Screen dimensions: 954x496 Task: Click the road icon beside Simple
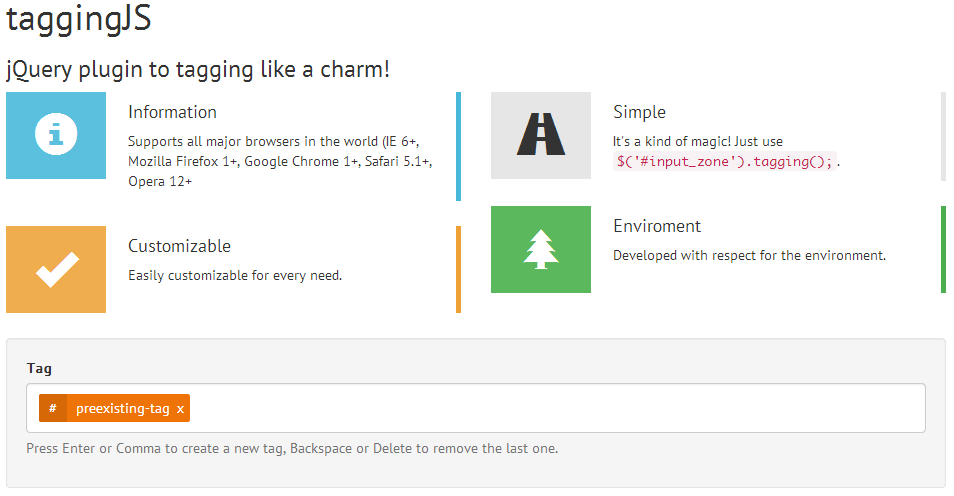click(541, 135)
